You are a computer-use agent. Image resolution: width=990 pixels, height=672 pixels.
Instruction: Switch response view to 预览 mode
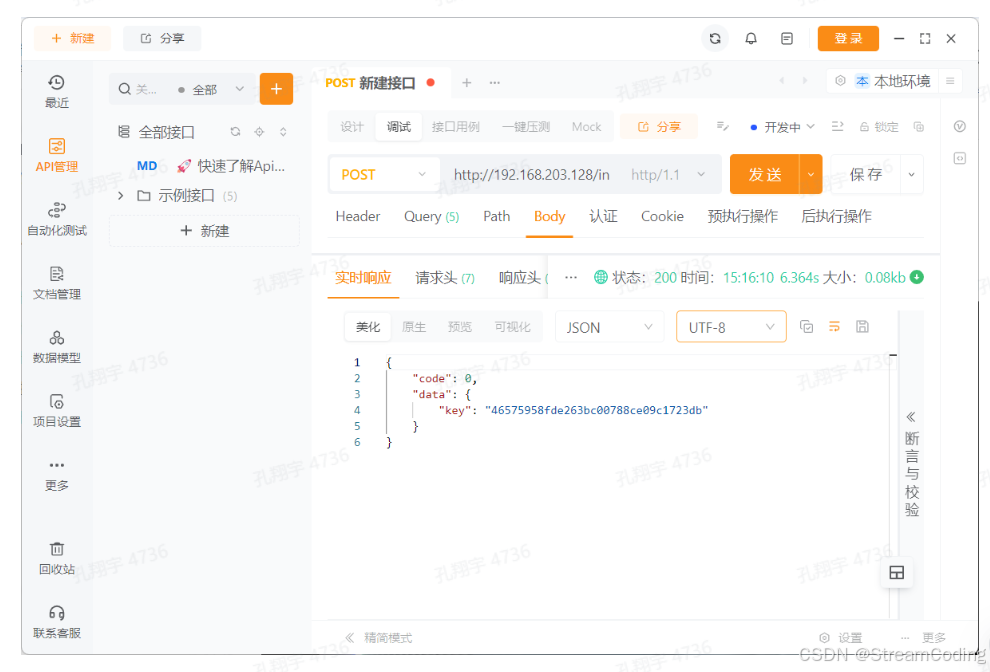click(x=460, y=326)
